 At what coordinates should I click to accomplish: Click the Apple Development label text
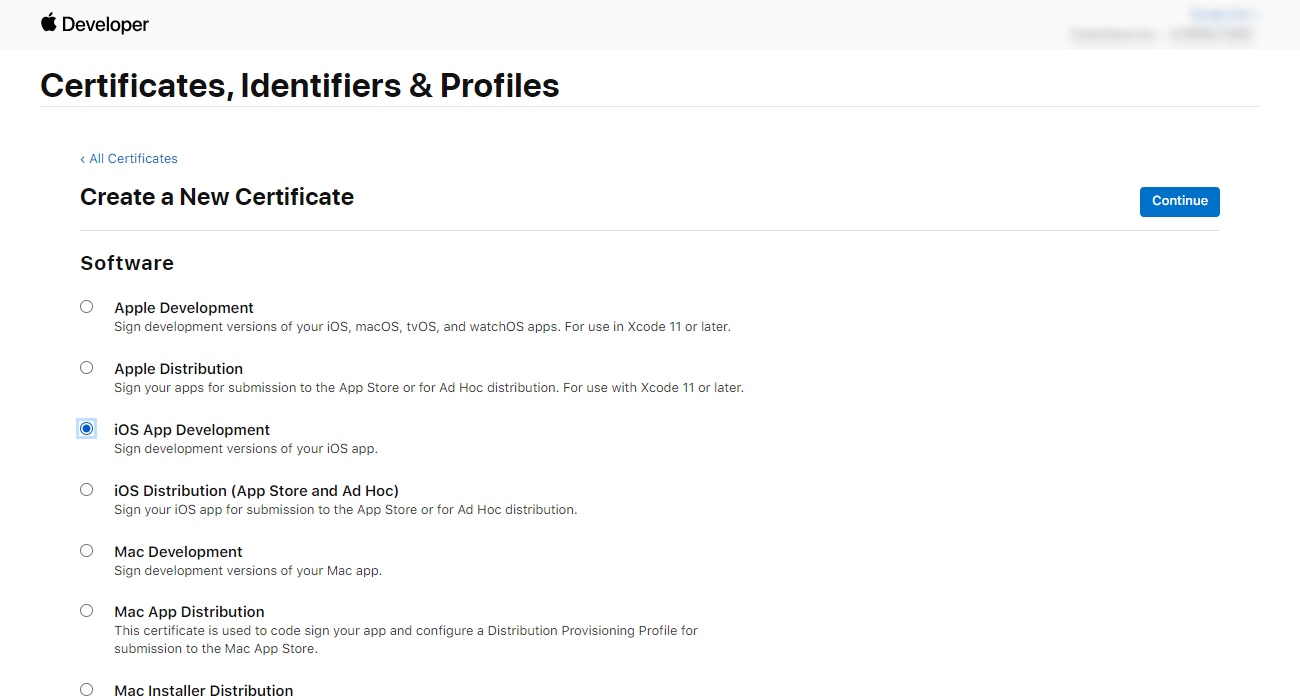(x=184, y=308)
